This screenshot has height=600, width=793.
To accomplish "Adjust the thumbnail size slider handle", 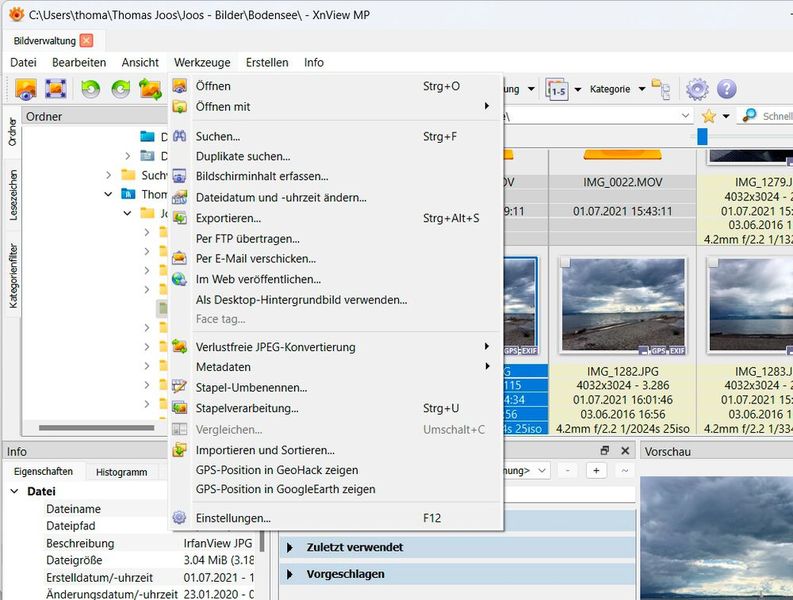I will click(x=702, y=137).
